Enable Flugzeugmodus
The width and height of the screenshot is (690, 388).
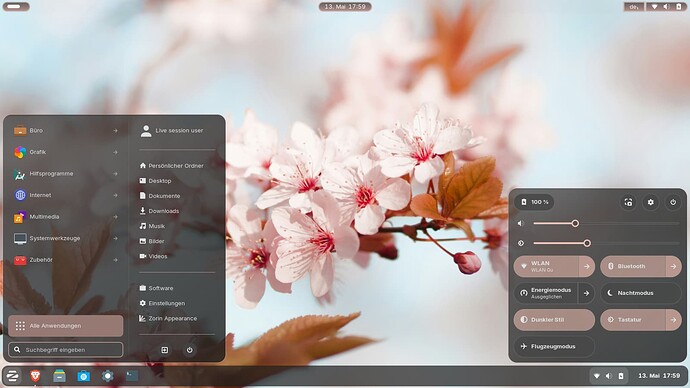(x=554, y=347)
